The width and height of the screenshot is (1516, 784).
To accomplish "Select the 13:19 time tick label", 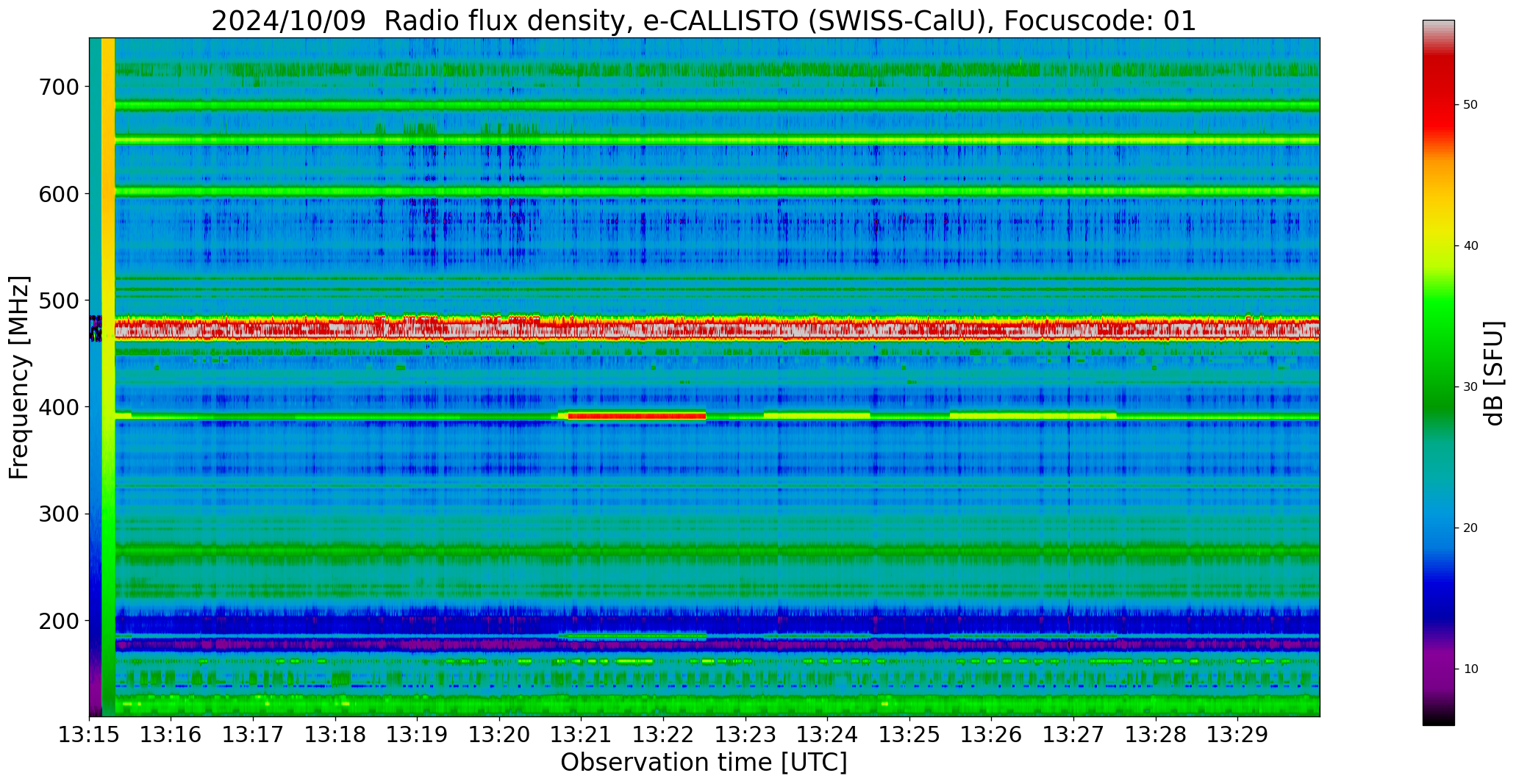I will [418, 734].
